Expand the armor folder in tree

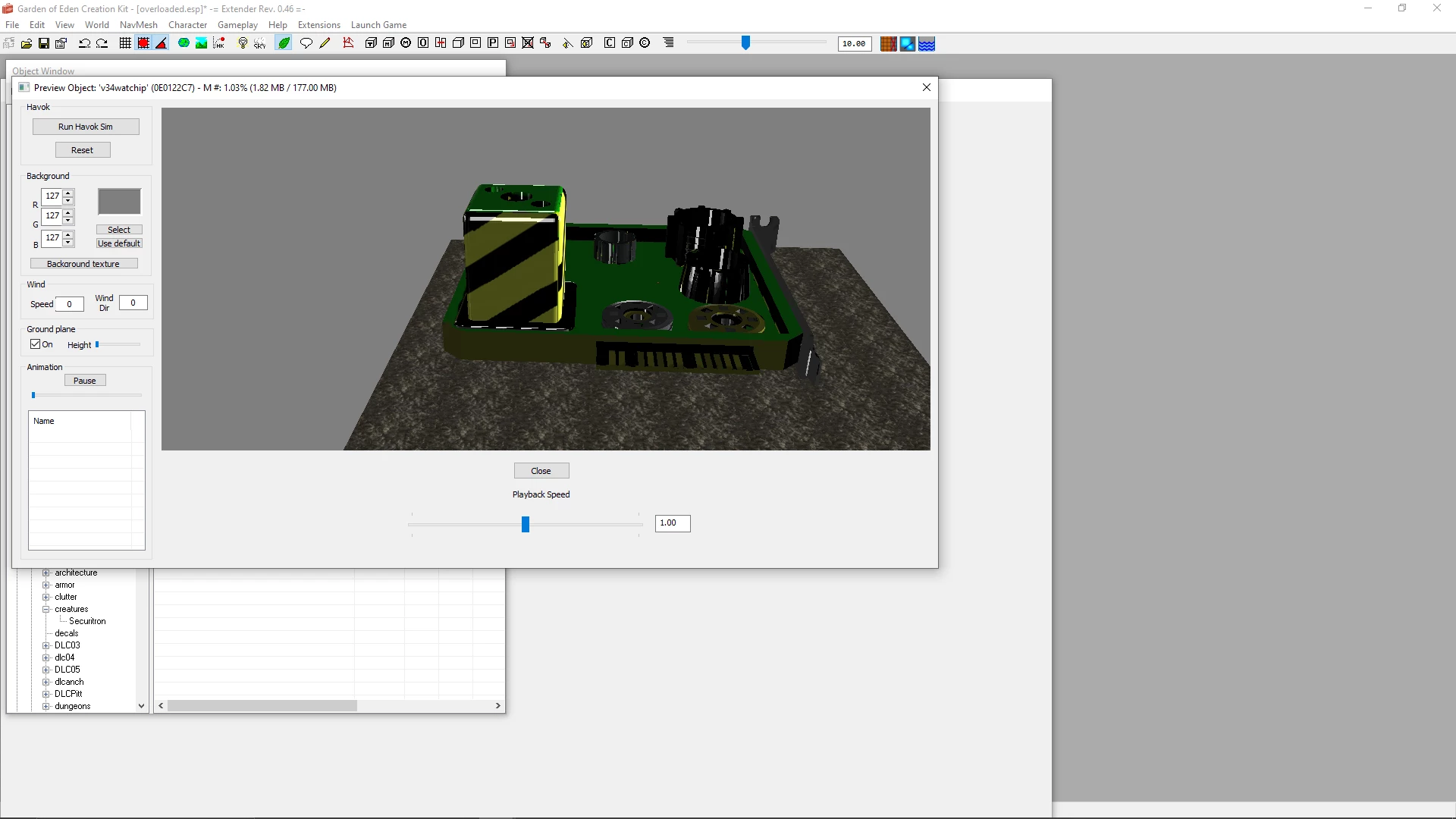click(46, 585)
